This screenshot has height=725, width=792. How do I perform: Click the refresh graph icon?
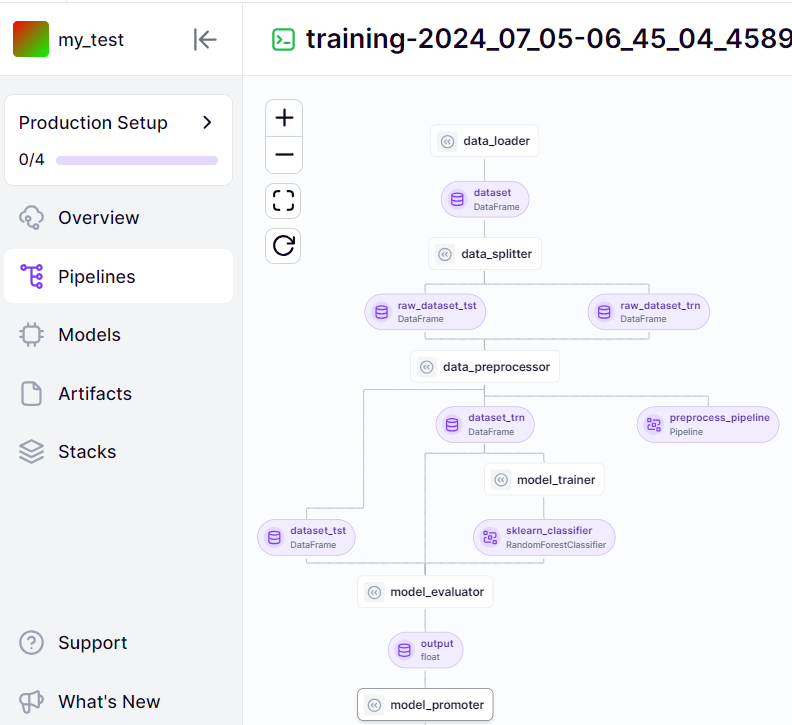tap(284, 245)
